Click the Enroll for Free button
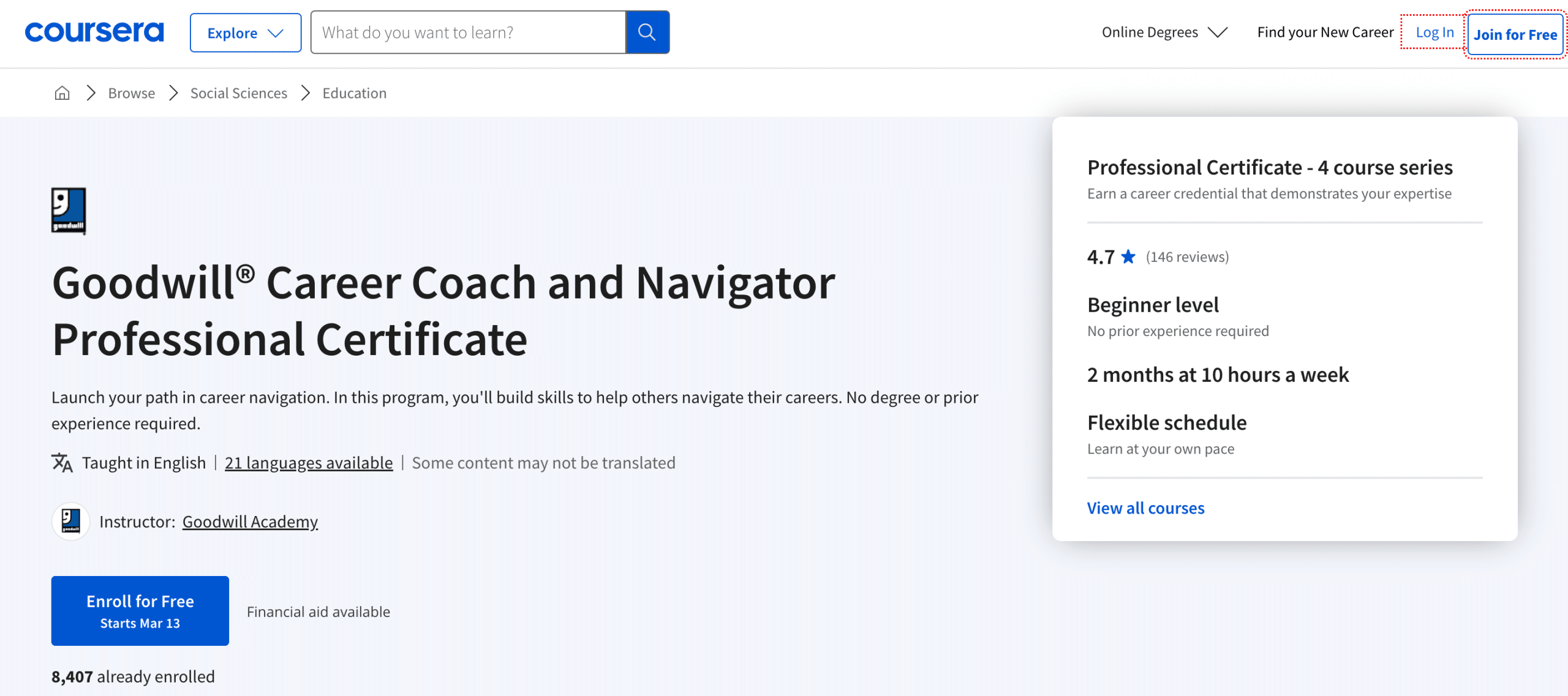Viewport: 1568px width, 696px height. [140, 610]
